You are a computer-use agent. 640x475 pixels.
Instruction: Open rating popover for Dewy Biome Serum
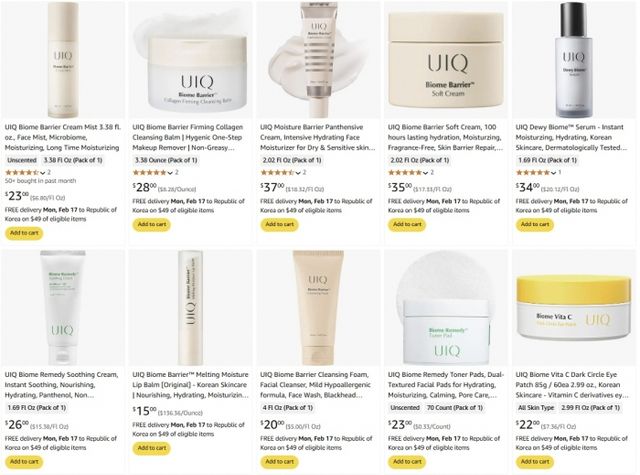point(553,173)
